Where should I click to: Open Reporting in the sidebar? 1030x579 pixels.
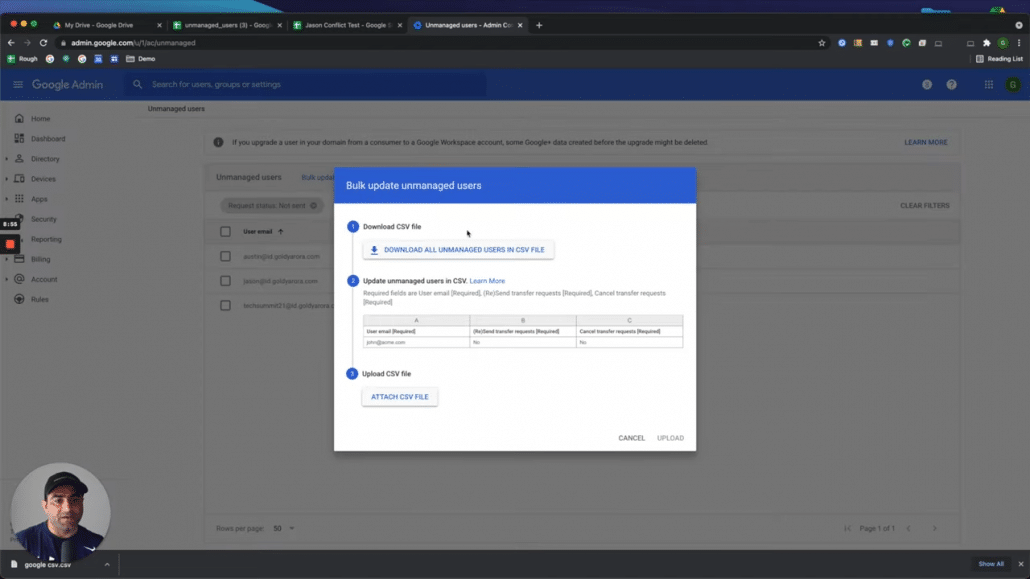[x=46, y=239]
